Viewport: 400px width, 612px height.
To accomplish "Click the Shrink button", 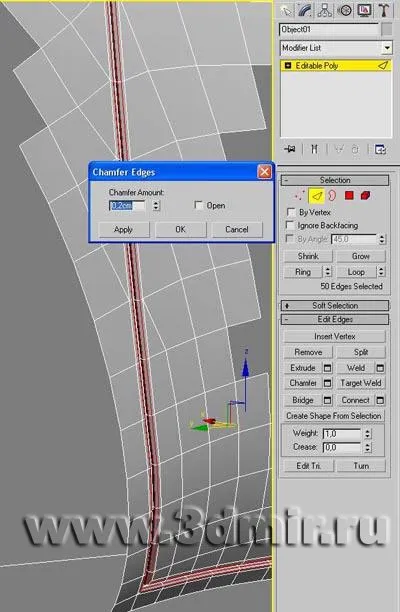I will pos(308,256).
